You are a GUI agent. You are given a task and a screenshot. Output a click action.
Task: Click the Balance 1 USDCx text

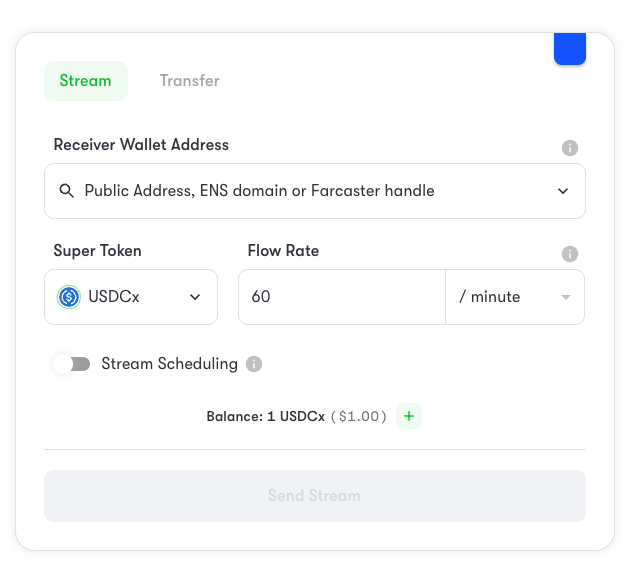tap(266, 416)
